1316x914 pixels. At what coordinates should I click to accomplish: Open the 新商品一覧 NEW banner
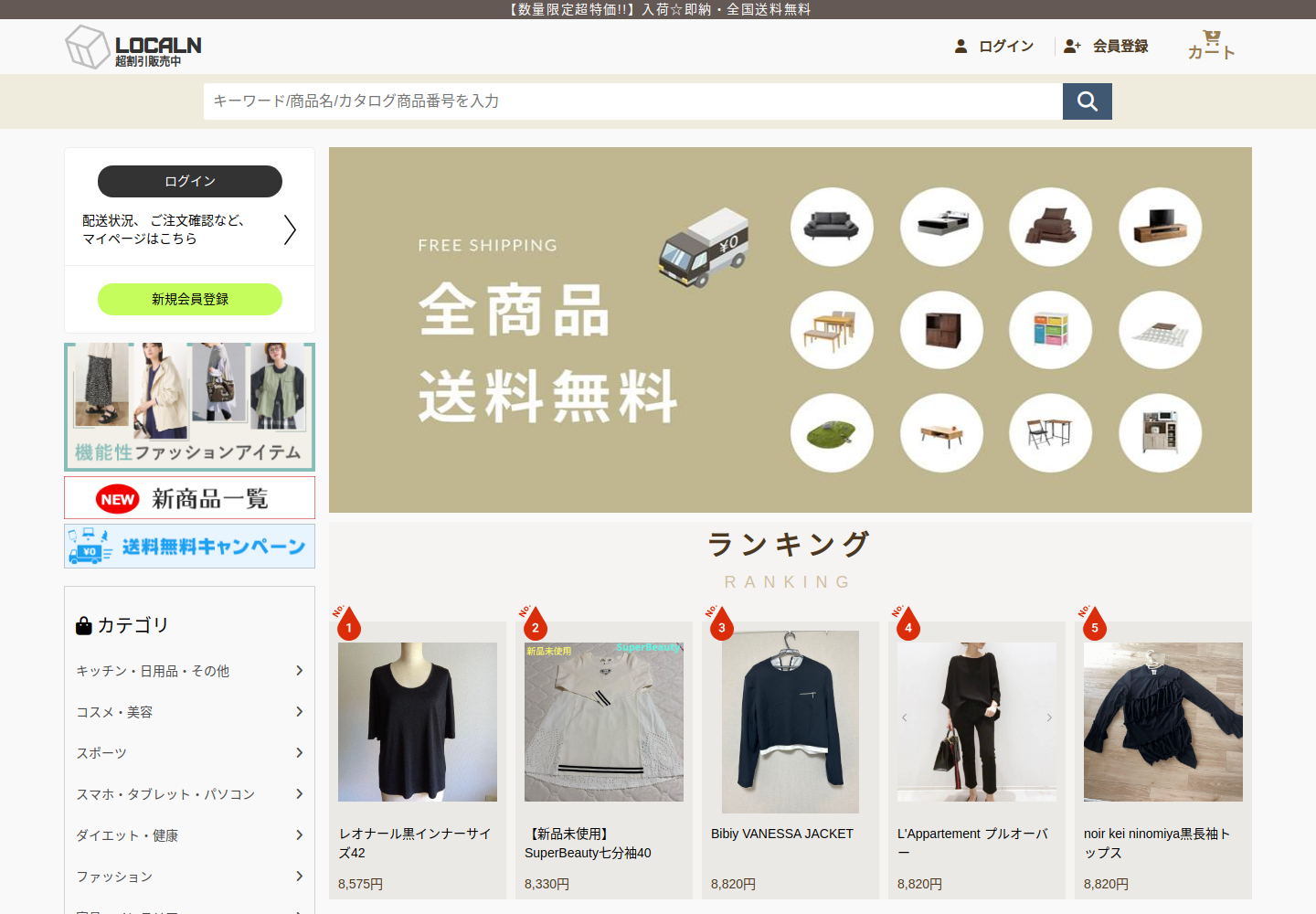[x=189, y=498]
